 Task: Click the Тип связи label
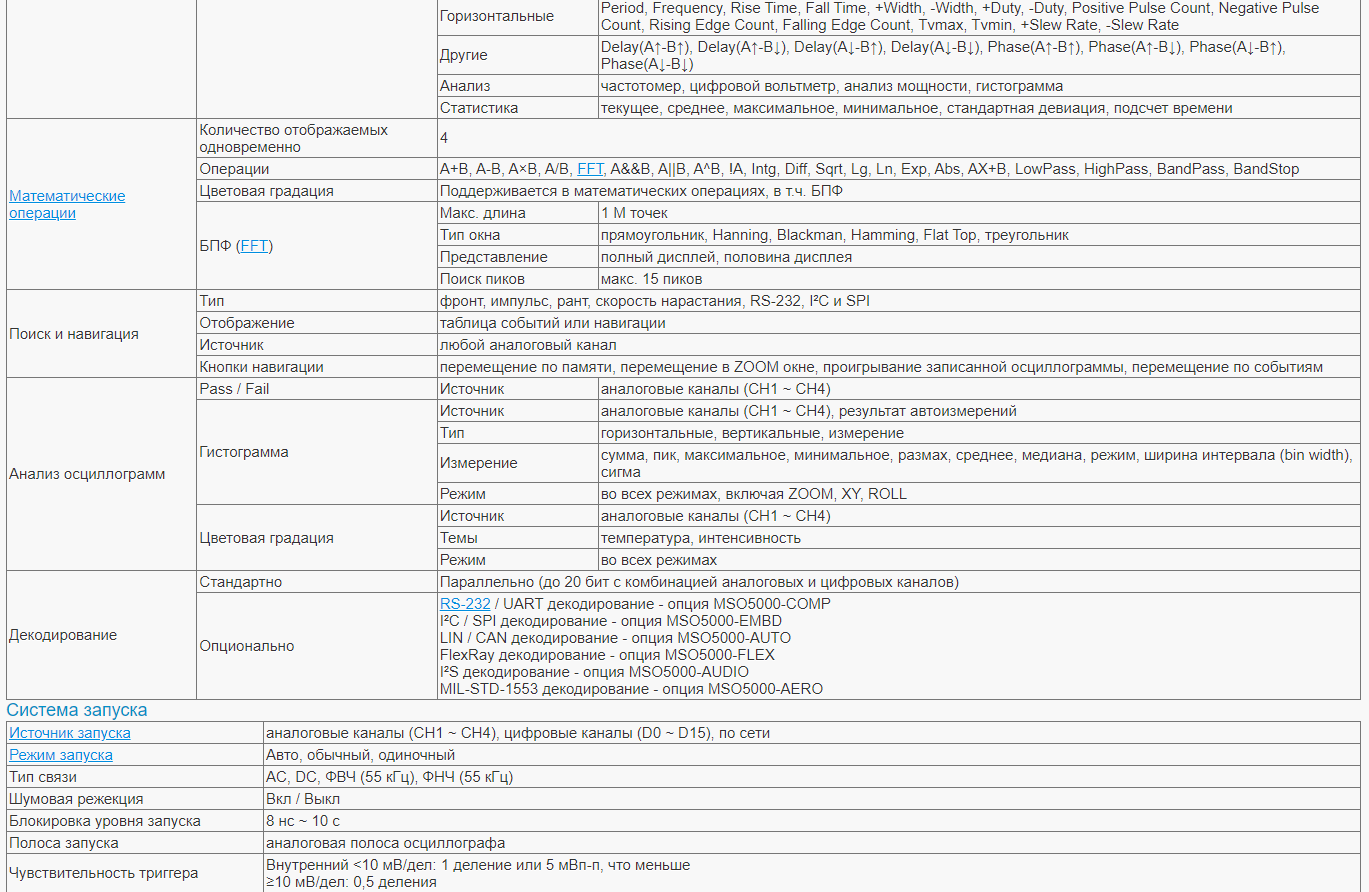pos(43,777)
